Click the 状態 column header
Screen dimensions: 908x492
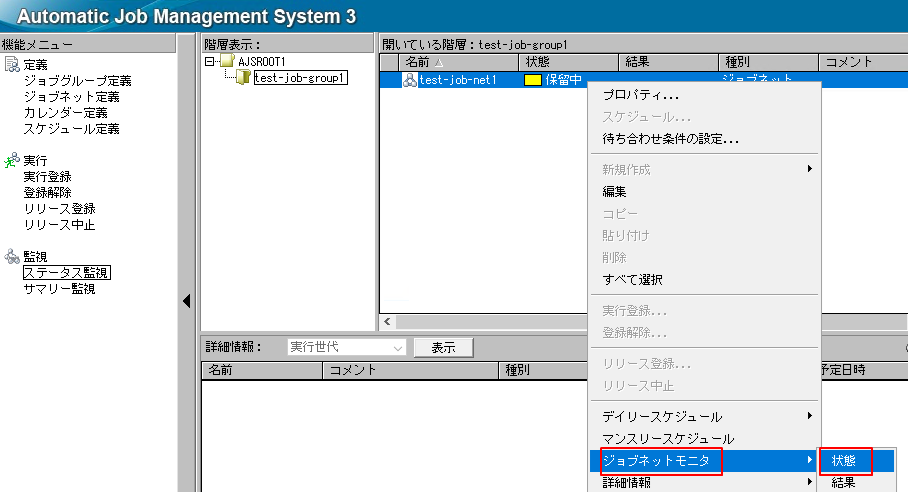pyautogui.click(x=569, y=62)
